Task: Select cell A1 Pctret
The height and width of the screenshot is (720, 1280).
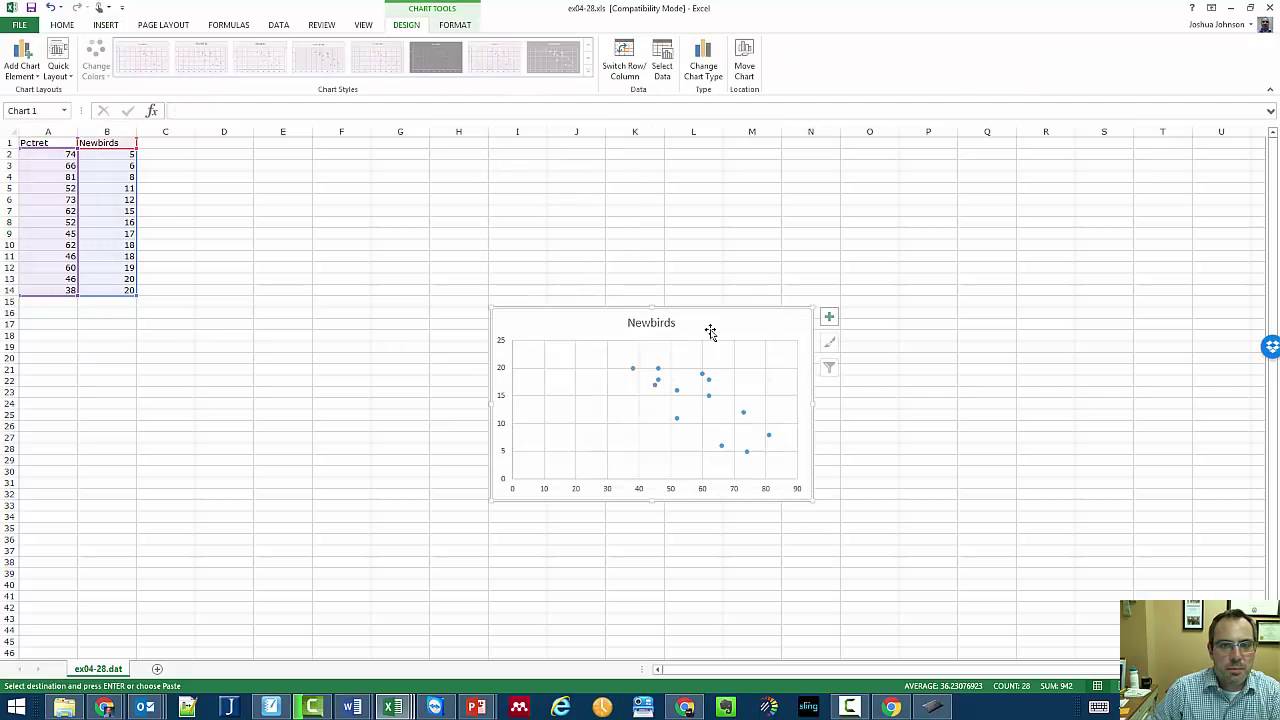Action: click(x=48, y=143)
